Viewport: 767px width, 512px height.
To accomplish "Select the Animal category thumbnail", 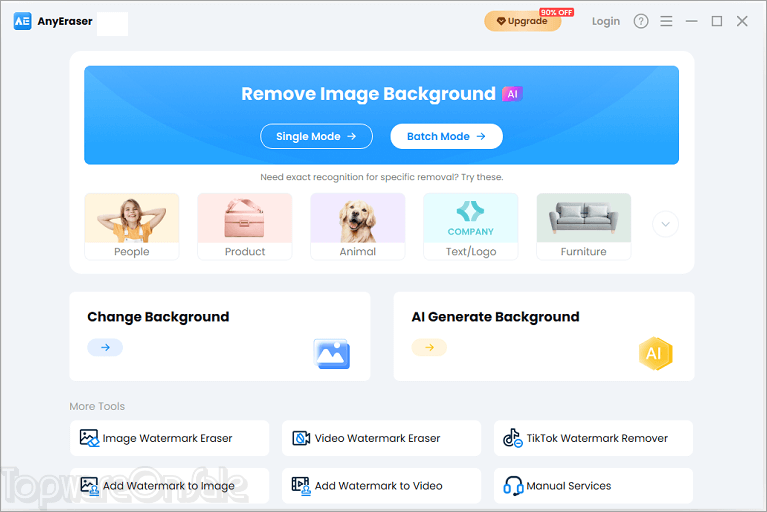I will coord(358,226).
